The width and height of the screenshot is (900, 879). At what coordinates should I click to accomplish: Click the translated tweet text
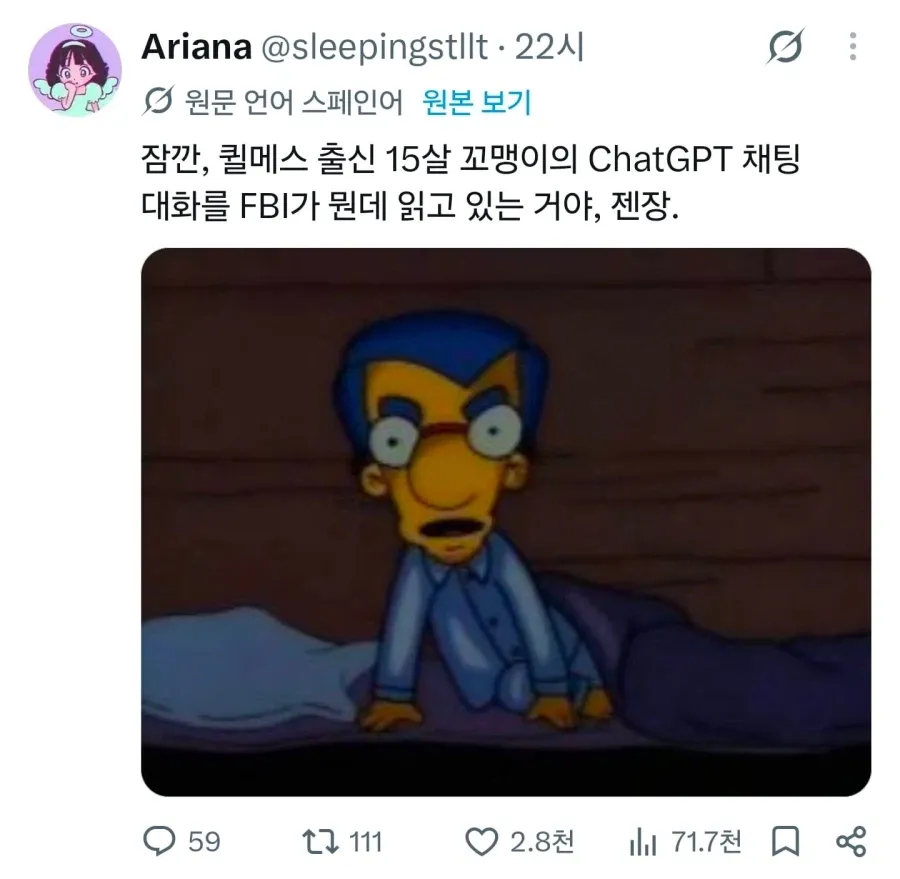(x=470, y=181)
